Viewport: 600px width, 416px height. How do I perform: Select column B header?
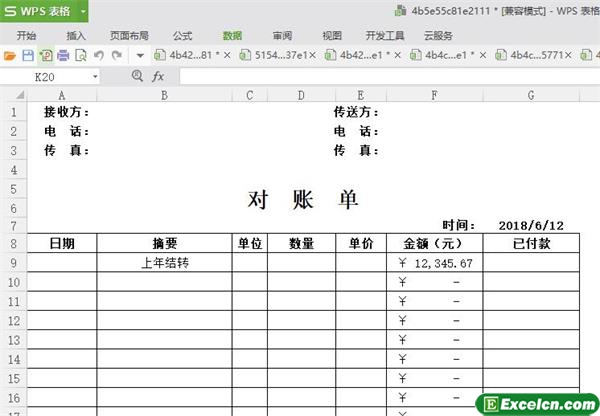click(165, 95)
